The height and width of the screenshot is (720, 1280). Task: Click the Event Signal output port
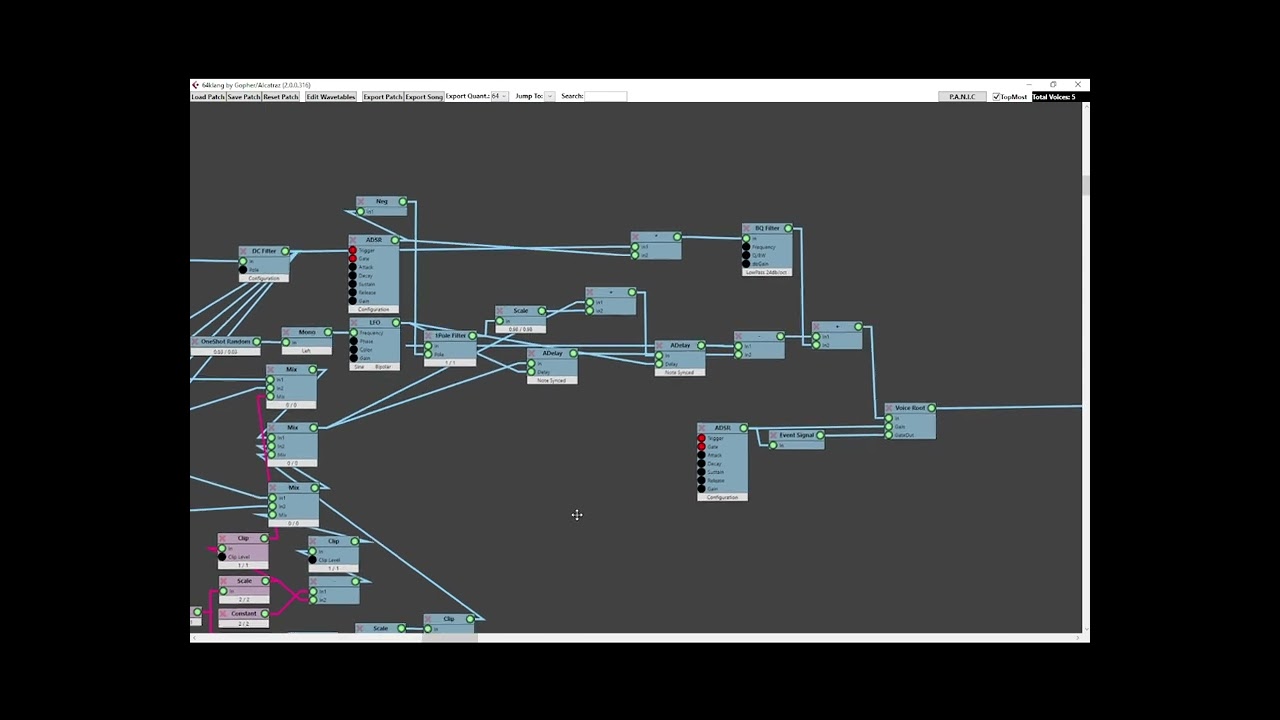pyautogui.click(x=820, y=436)
